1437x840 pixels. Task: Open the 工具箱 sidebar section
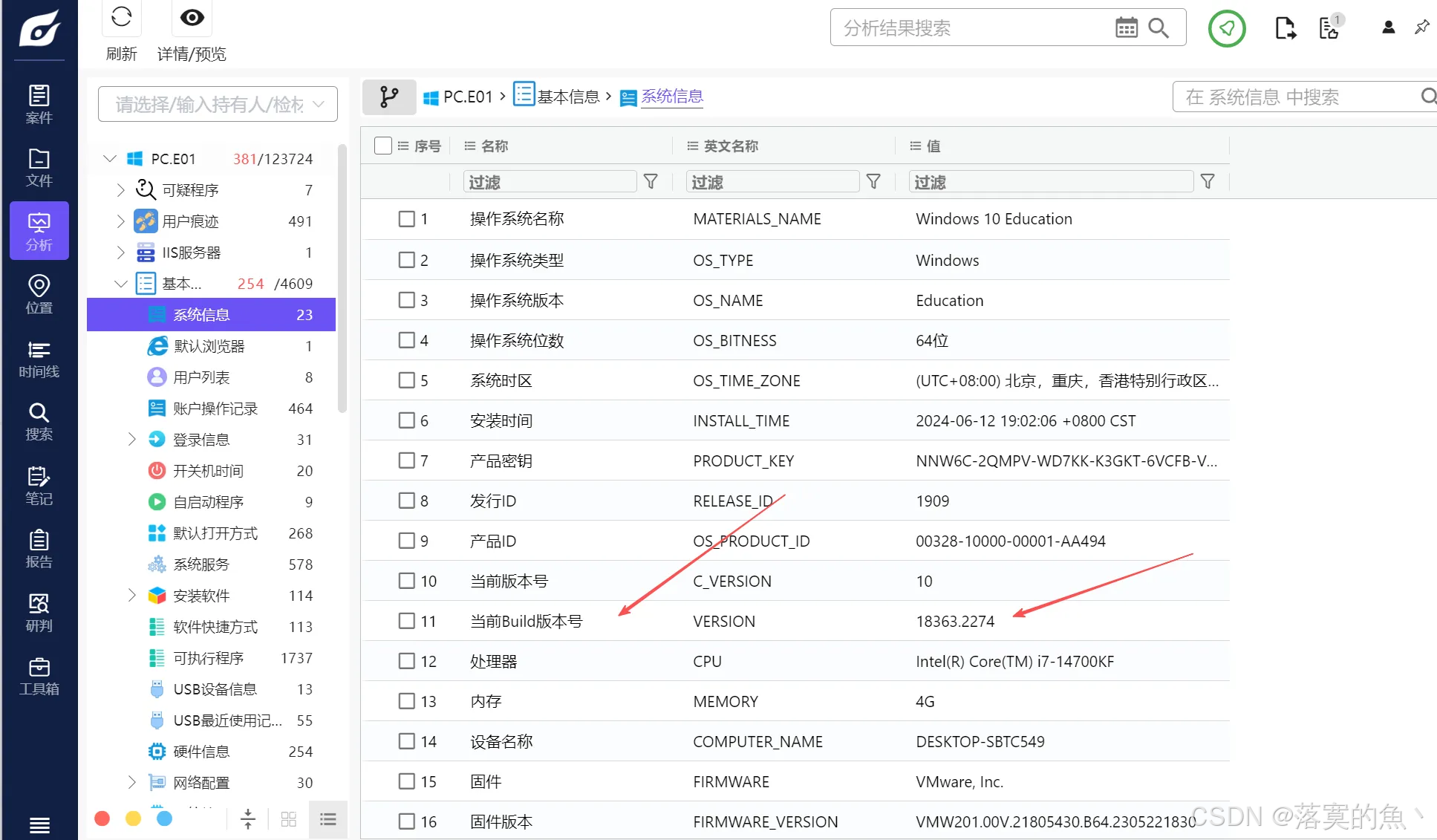(x=39, y=677)
